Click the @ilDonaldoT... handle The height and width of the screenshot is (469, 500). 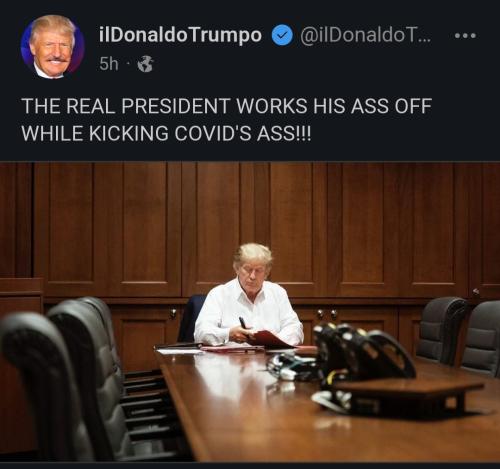coord(365,35)
